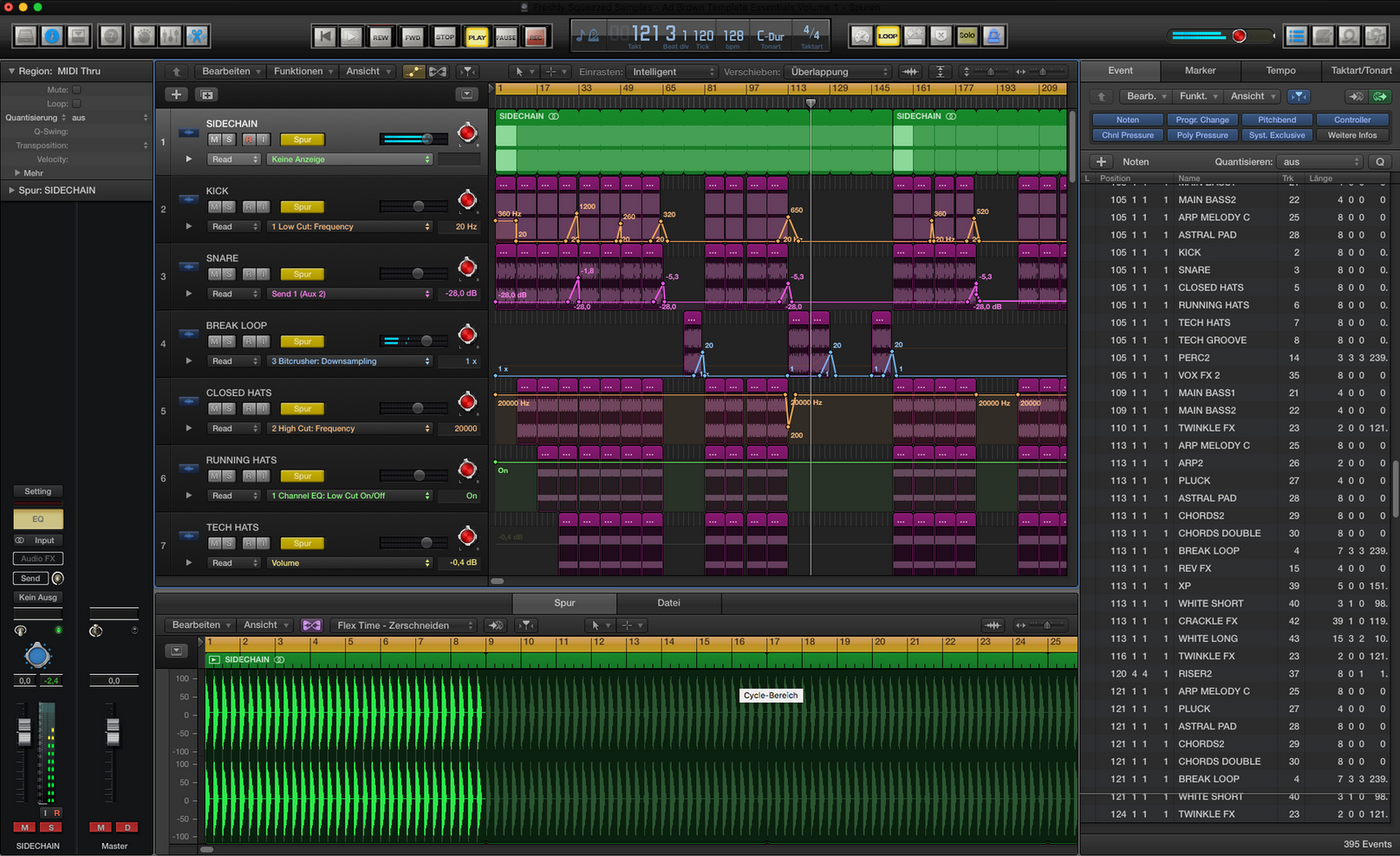Image resolution: width=1400 pixels, height=856 pixels.
Task: Enable the region Mute checkbox
Action: click(77, 89)
